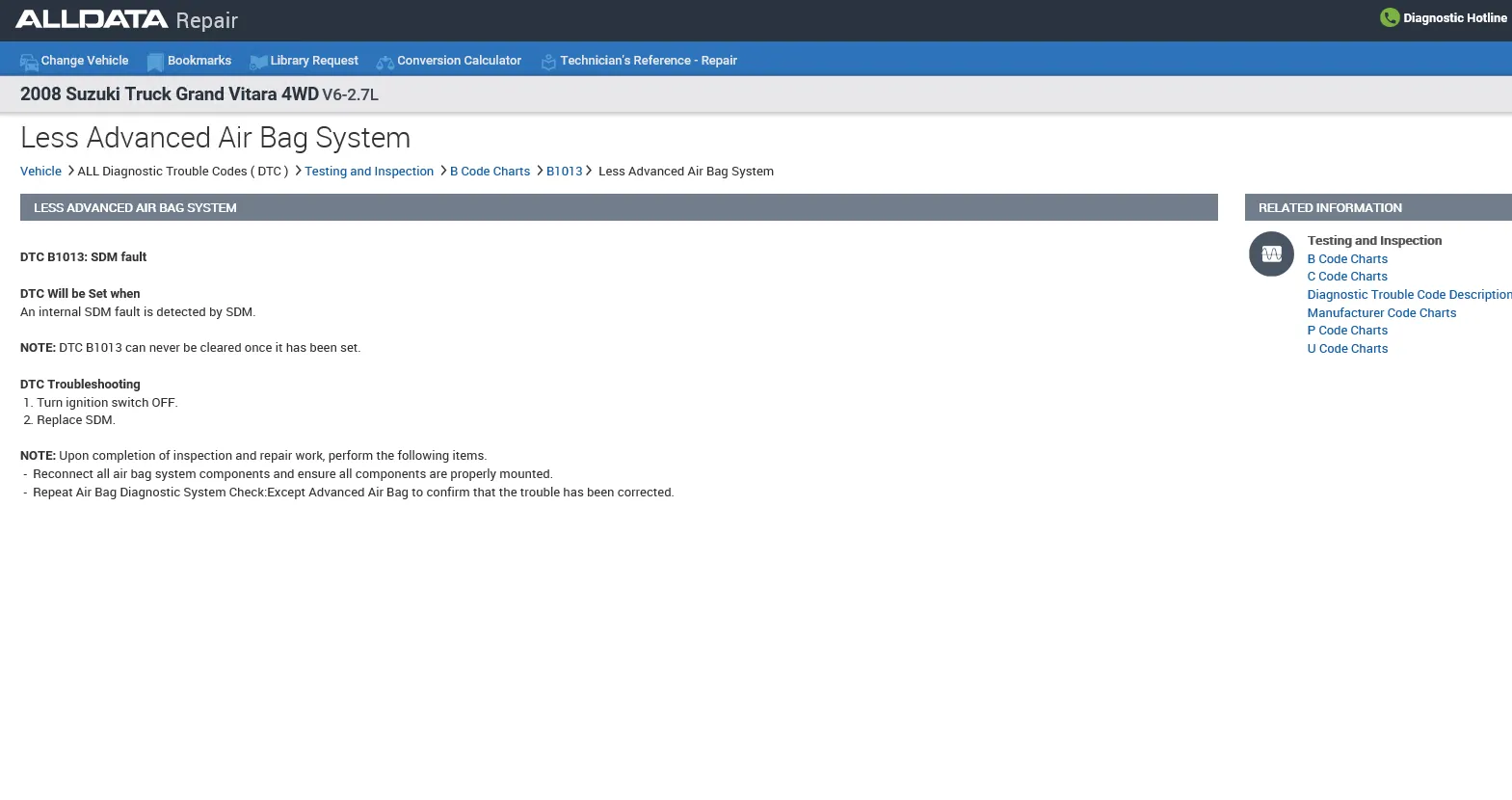This screenshot has width=1512, height=800.
Task: Click the chevron before Testing and Inspection breadcrumb
Action: click(298, 171)
